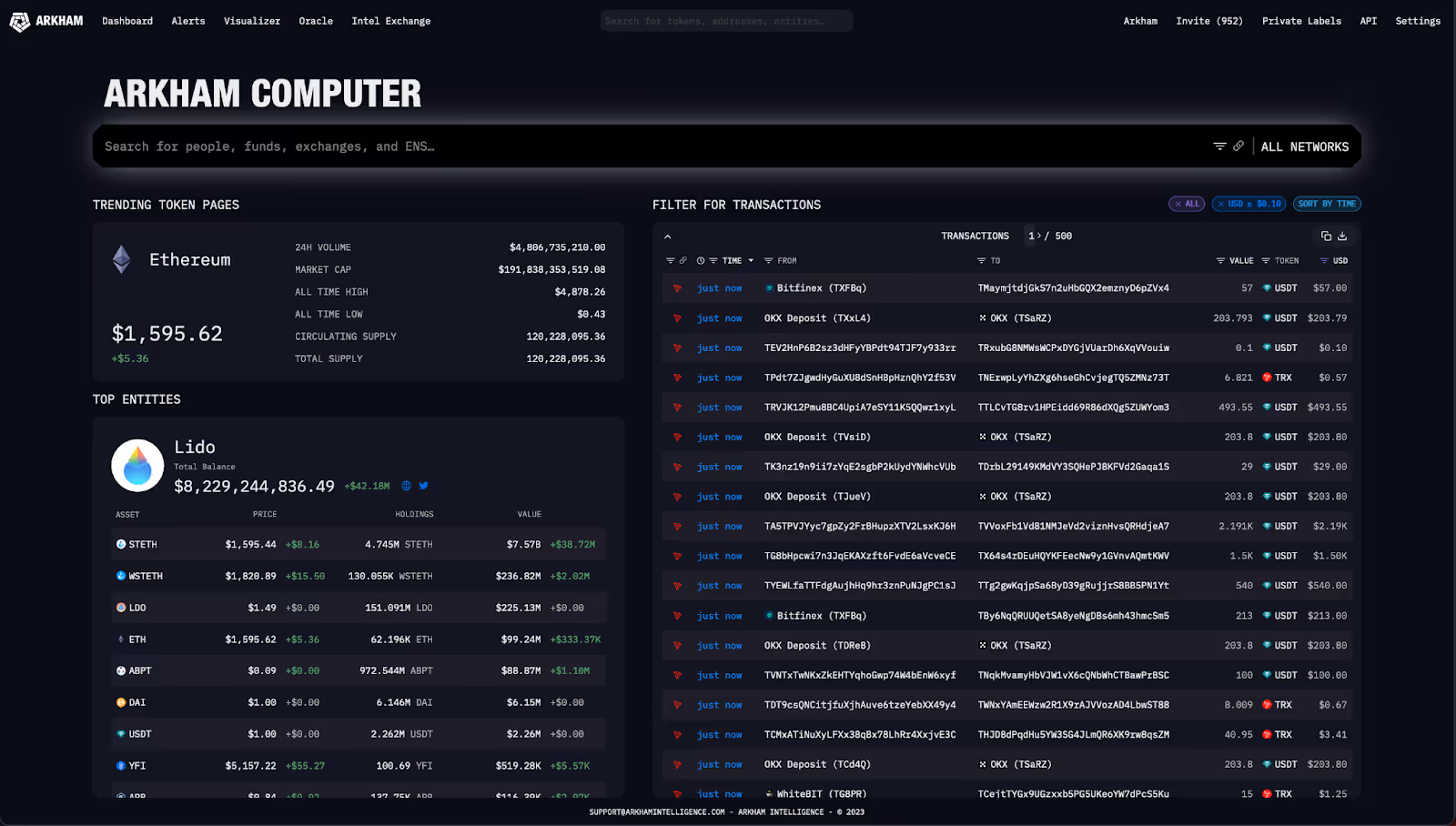The width and height of the screenshot is (1456, 826).
Task: Remove the ALL filter chip
Action: click(x=1179, y=204)
